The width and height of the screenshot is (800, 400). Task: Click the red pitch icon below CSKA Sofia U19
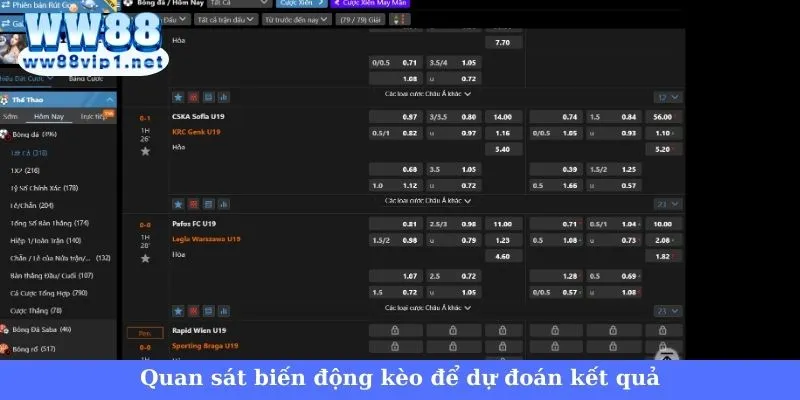click(193, 204)
